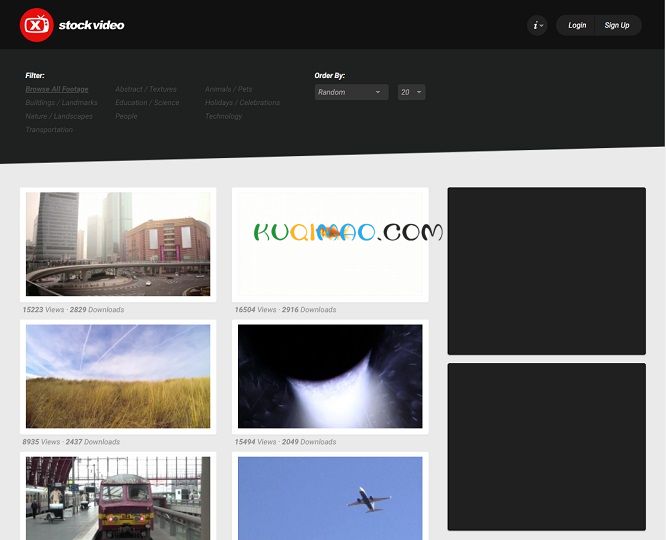Open the info menu icon

537,25
